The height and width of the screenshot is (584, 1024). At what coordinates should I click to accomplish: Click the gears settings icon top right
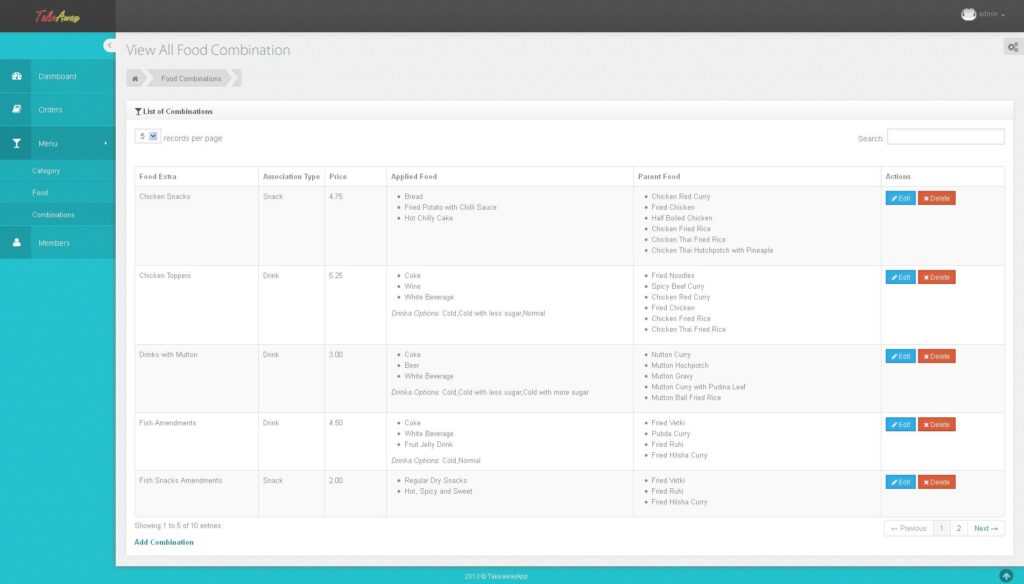pos(1013,46)
